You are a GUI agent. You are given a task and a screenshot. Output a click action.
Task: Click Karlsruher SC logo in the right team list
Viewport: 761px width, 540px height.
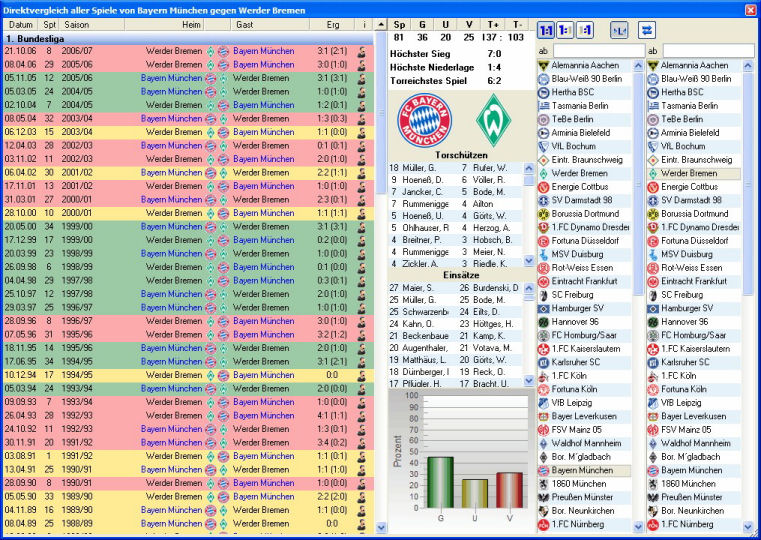point(653,362)
